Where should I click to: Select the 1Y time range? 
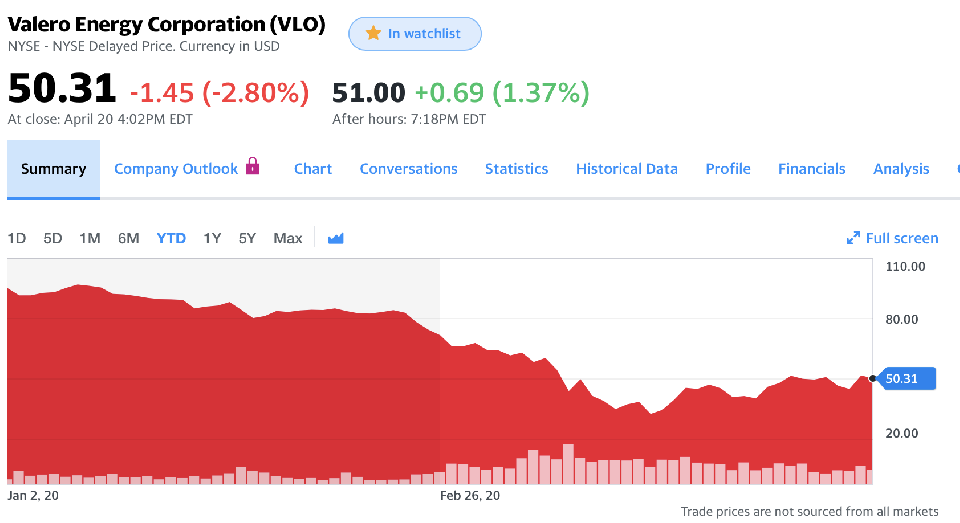[212, 238]
